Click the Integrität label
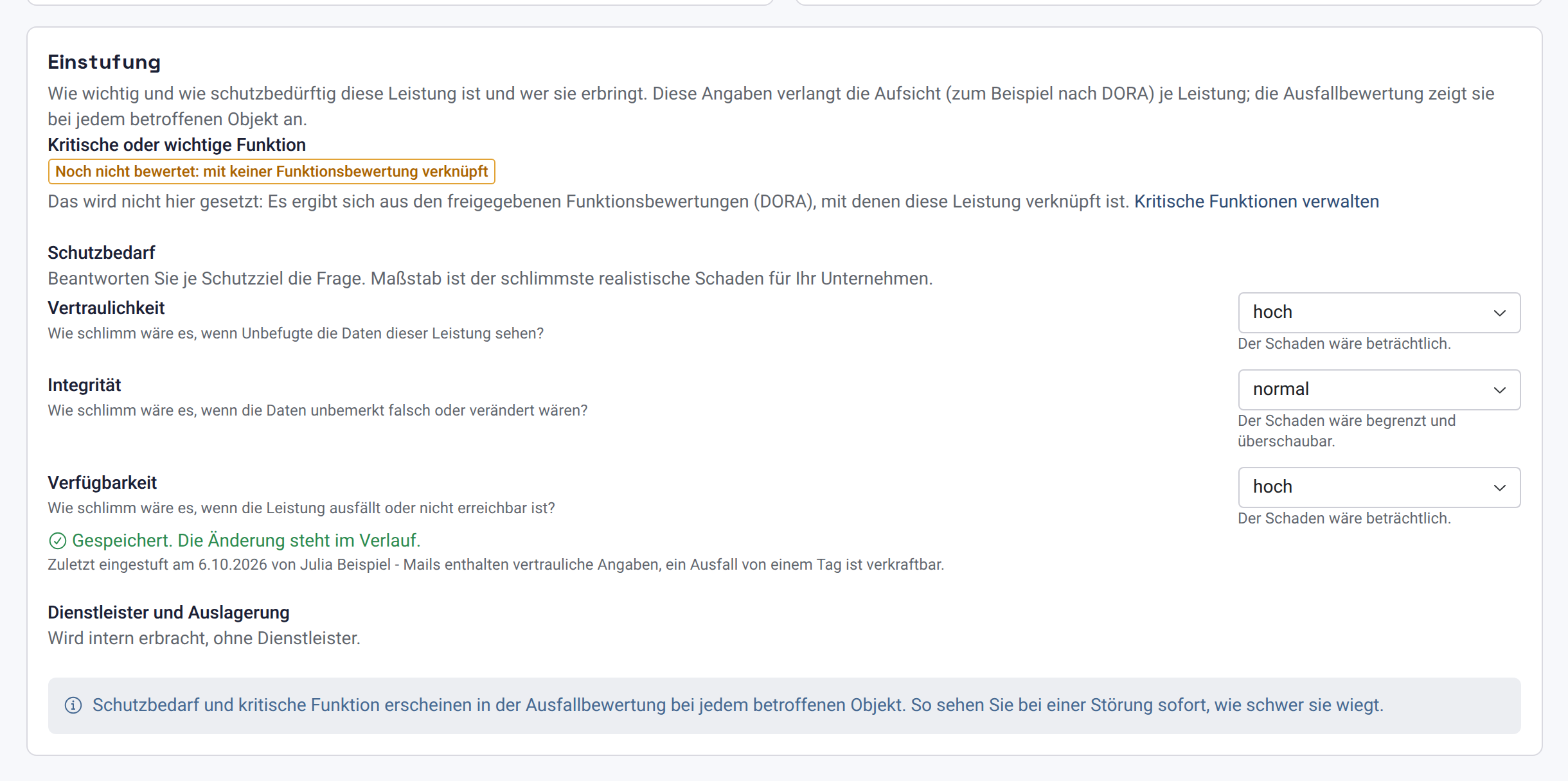This screenshot has height=781, width=1568. pos(84,385)
